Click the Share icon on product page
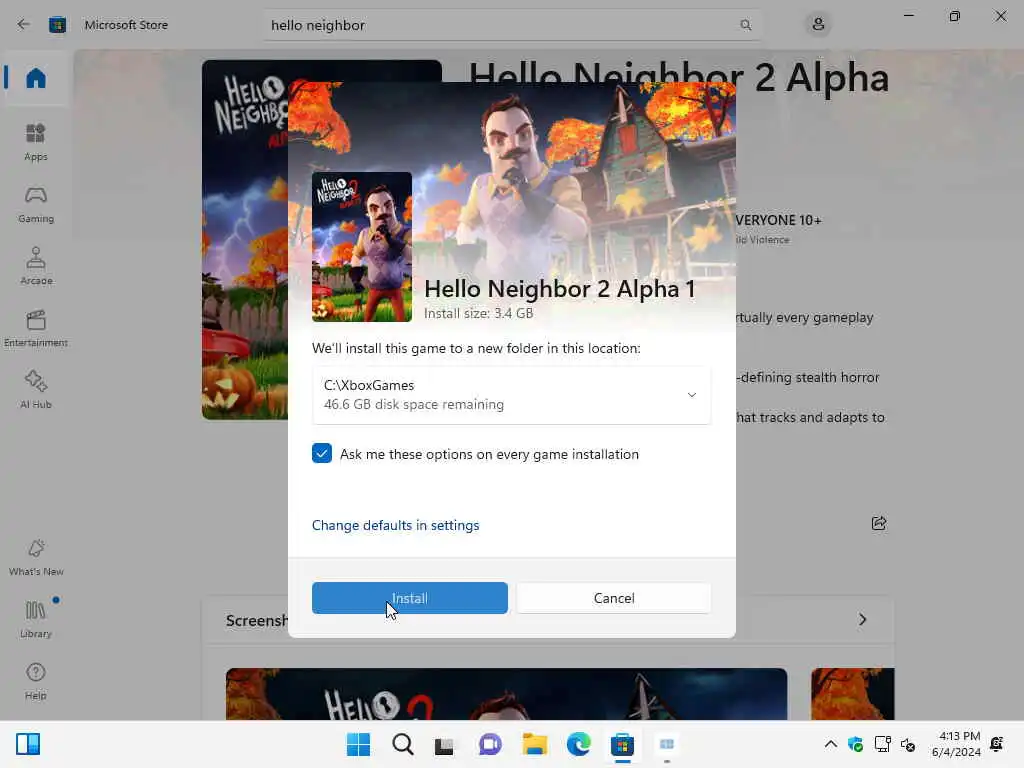This screenshot has height=768, width=1024. pos(879,523)
